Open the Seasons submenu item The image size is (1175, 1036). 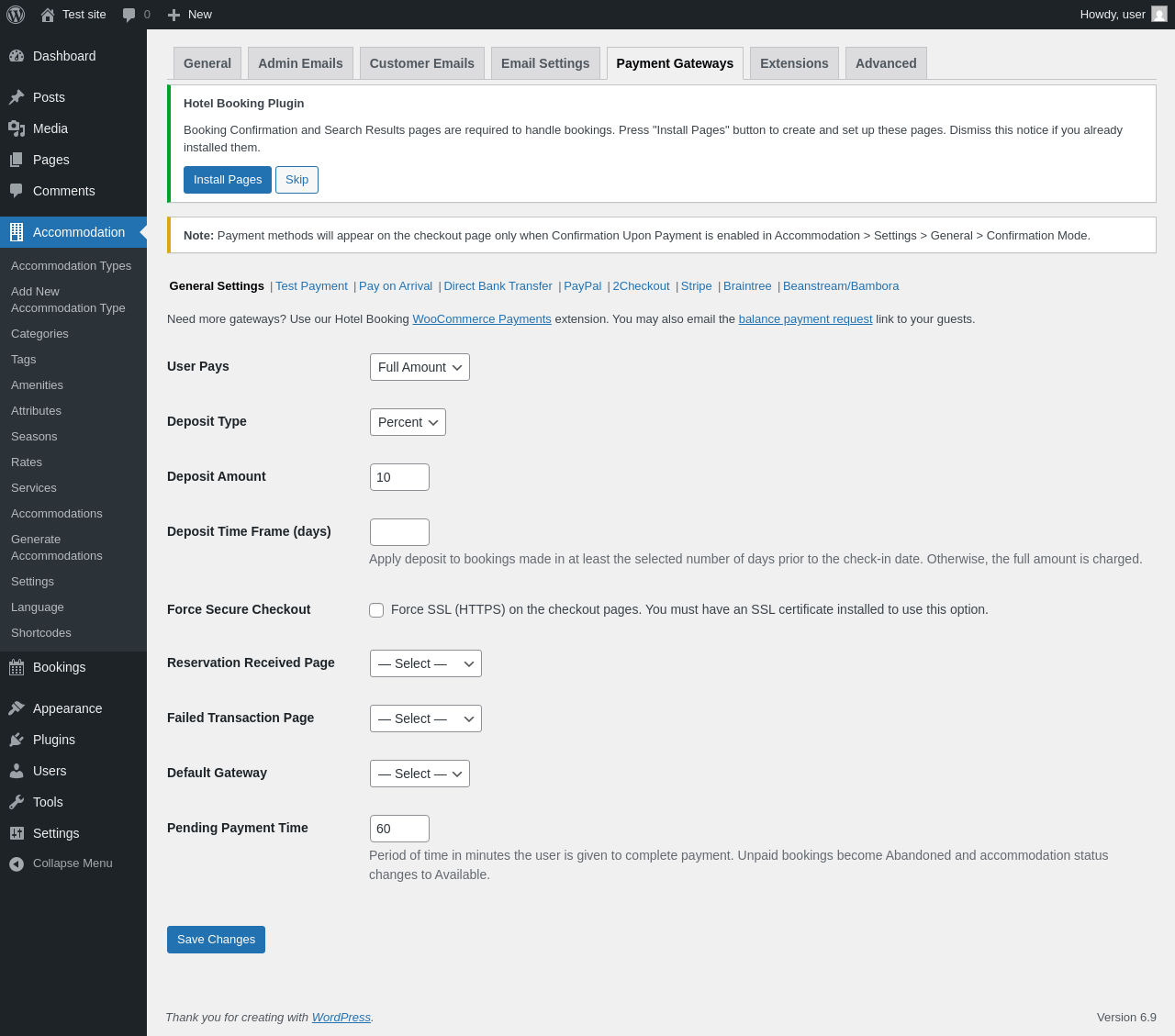[34, 437]
